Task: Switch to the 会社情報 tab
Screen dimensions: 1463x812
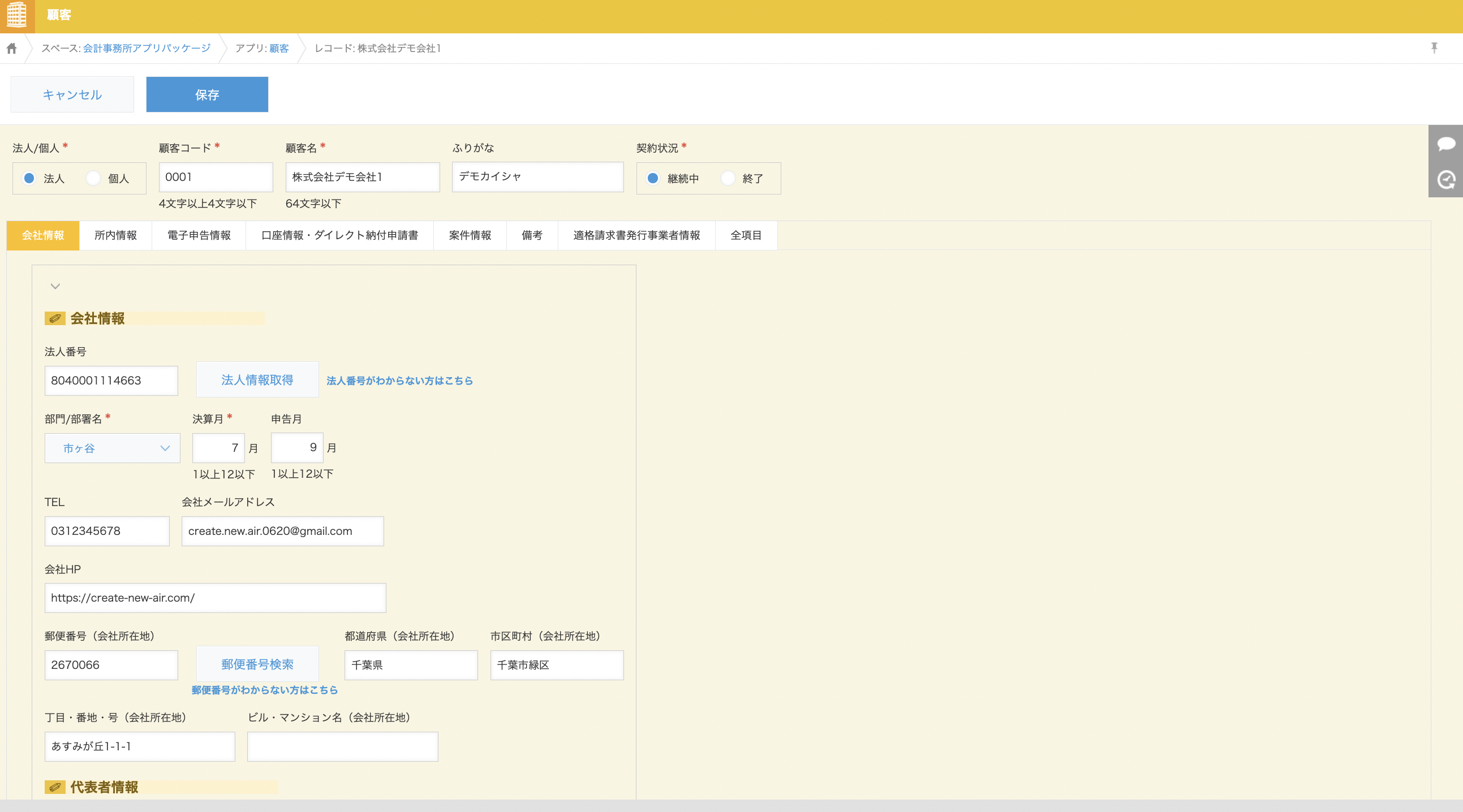Action: [x=43, y=235]
